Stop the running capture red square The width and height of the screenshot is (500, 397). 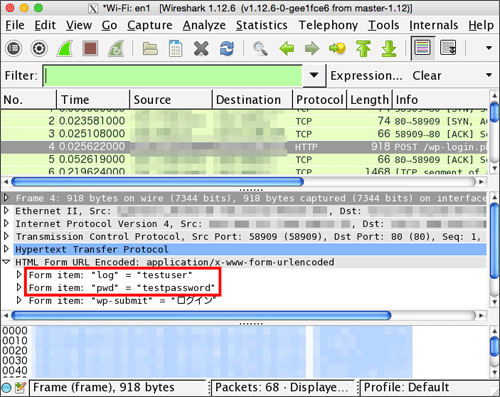coord(90,49)
